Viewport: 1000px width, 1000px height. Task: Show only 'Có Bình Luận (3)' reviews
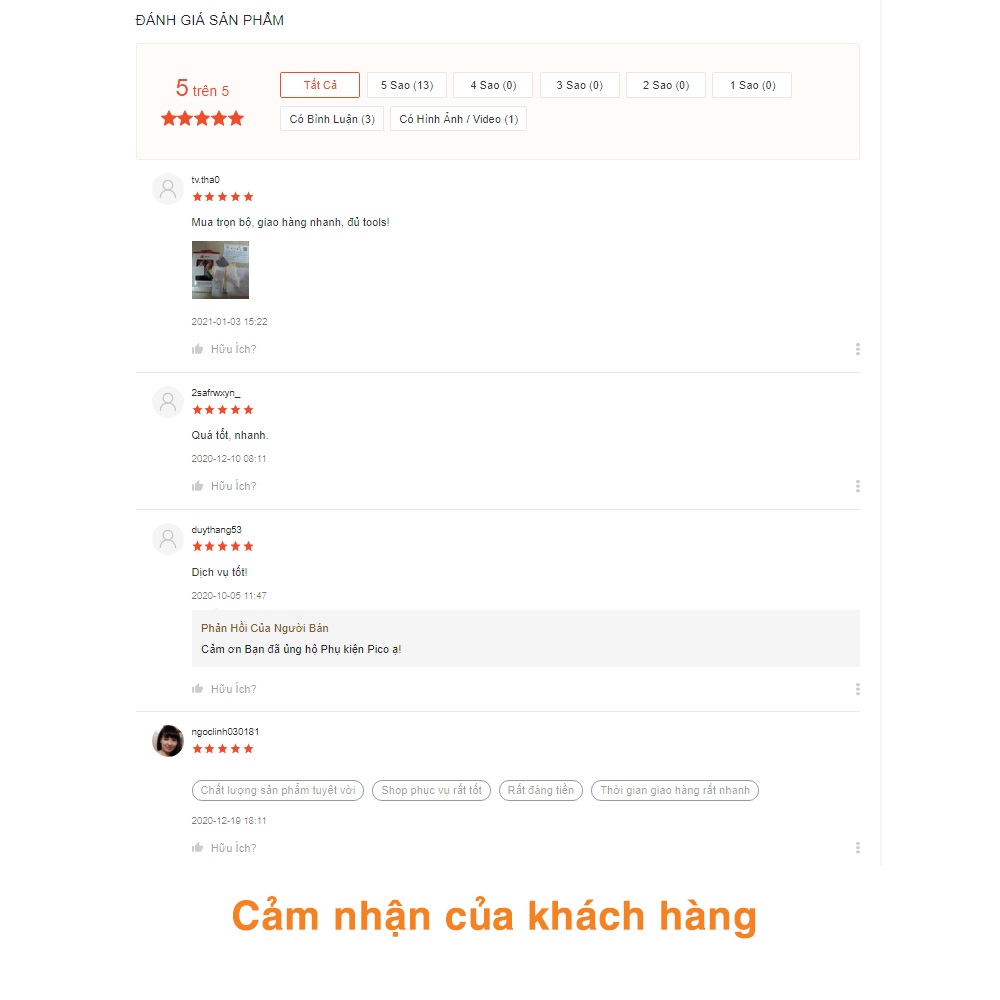point(332,119)
